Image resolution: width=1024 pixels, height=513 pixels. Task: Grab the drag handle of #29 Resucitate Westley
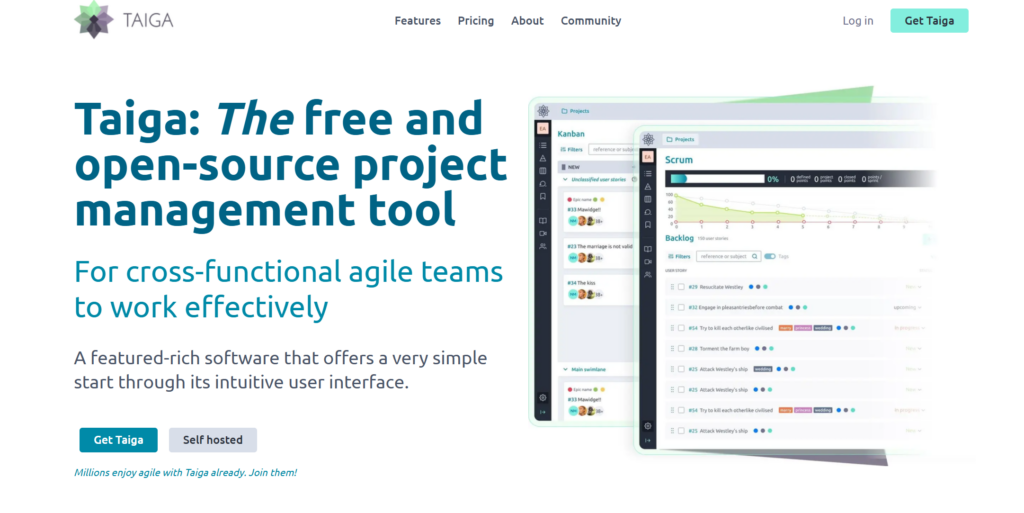click(672, 287)
